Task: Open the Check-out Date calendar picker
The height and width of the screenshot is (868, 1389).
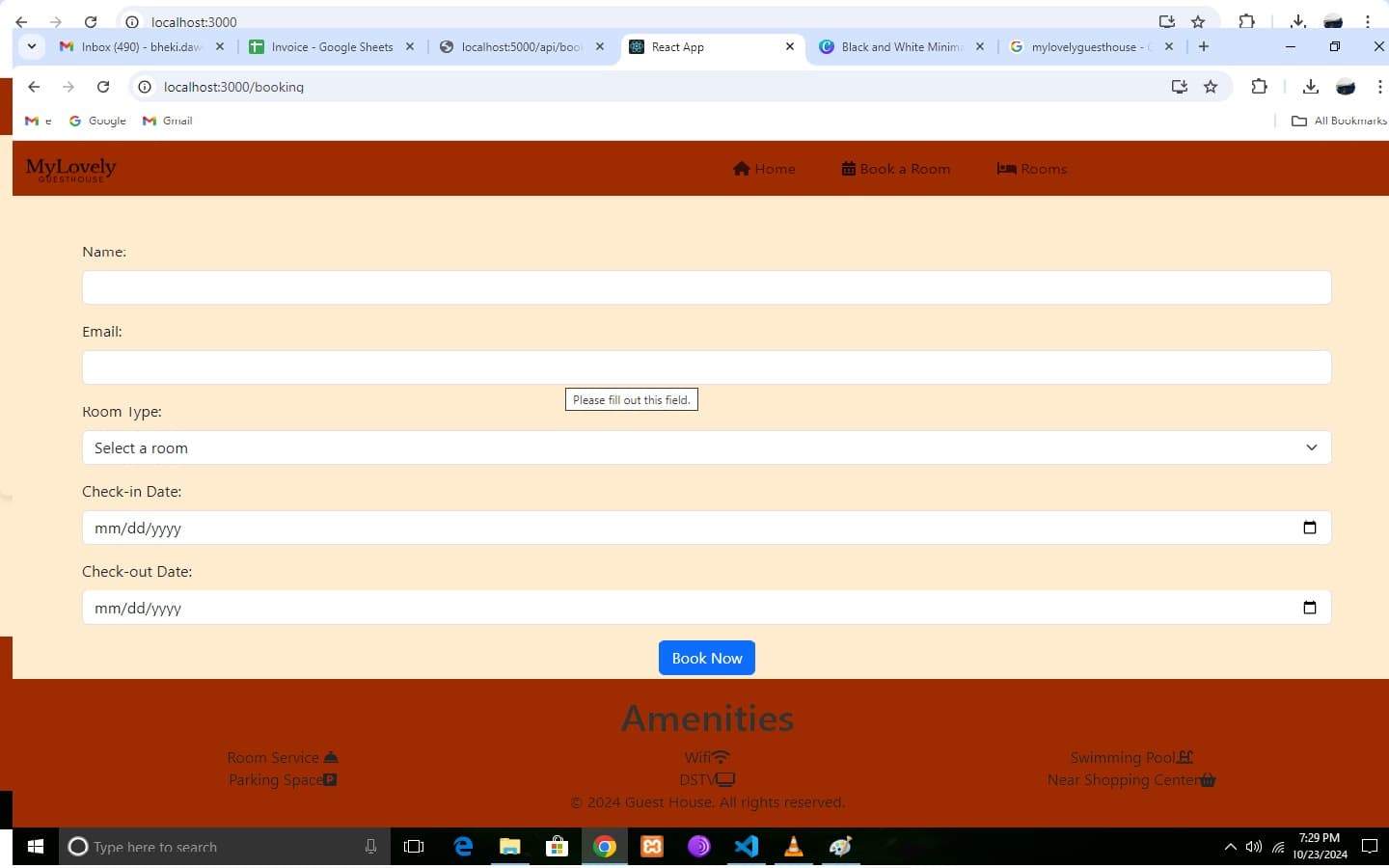Action: (x=1309, y=608)
